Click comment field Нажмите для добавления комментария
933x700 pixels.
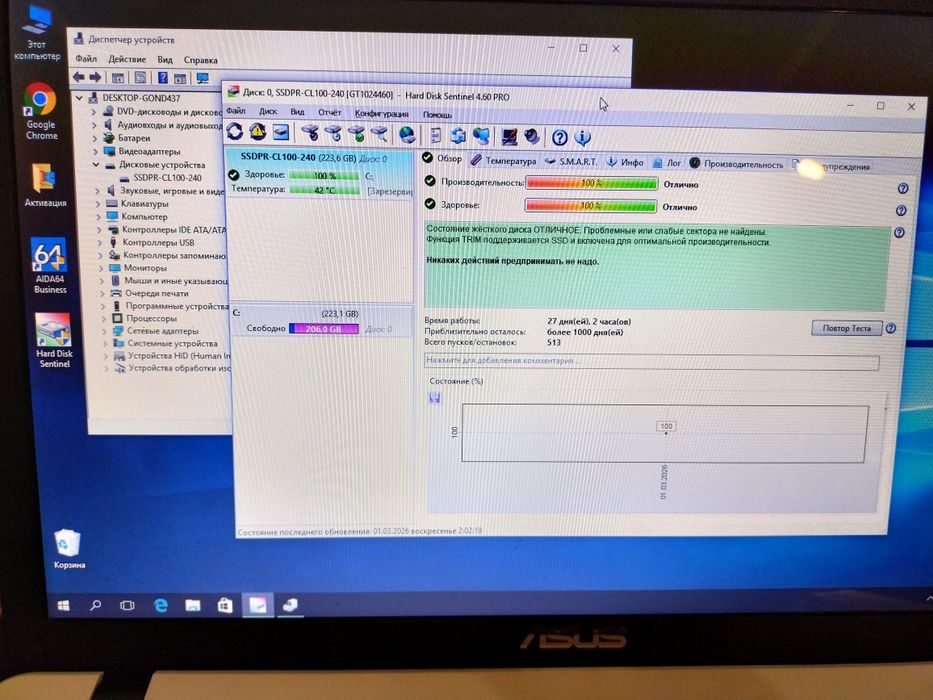(652, 361)
